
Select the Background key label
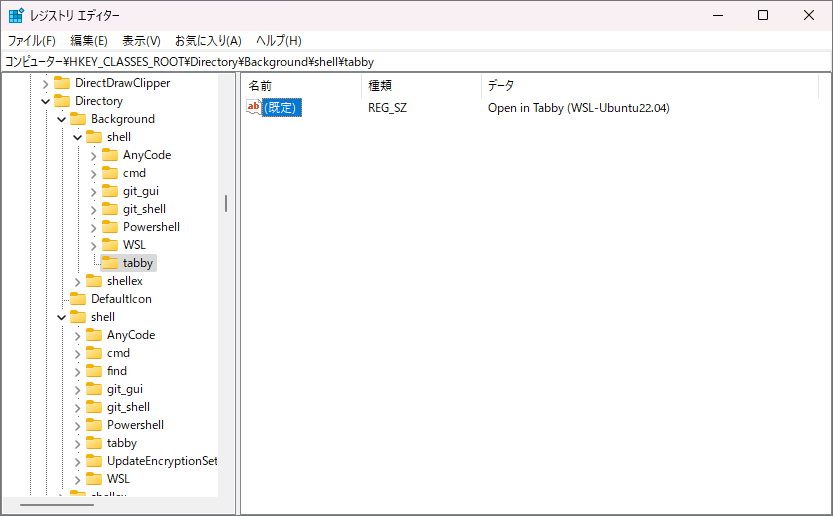coord(123,119)
